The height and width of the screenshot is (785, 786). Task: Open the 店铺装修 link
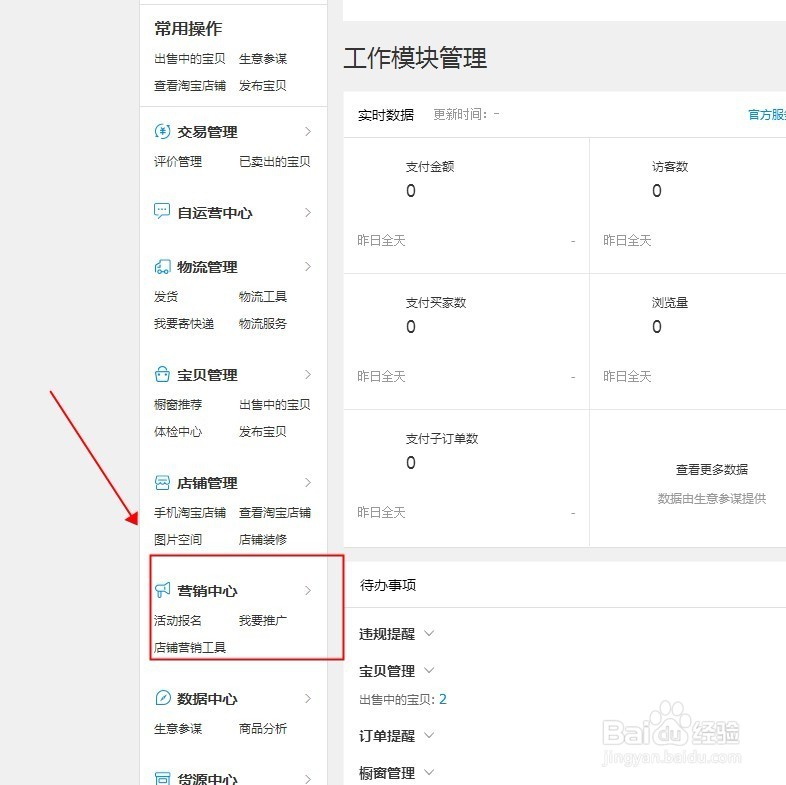(263, 539)
